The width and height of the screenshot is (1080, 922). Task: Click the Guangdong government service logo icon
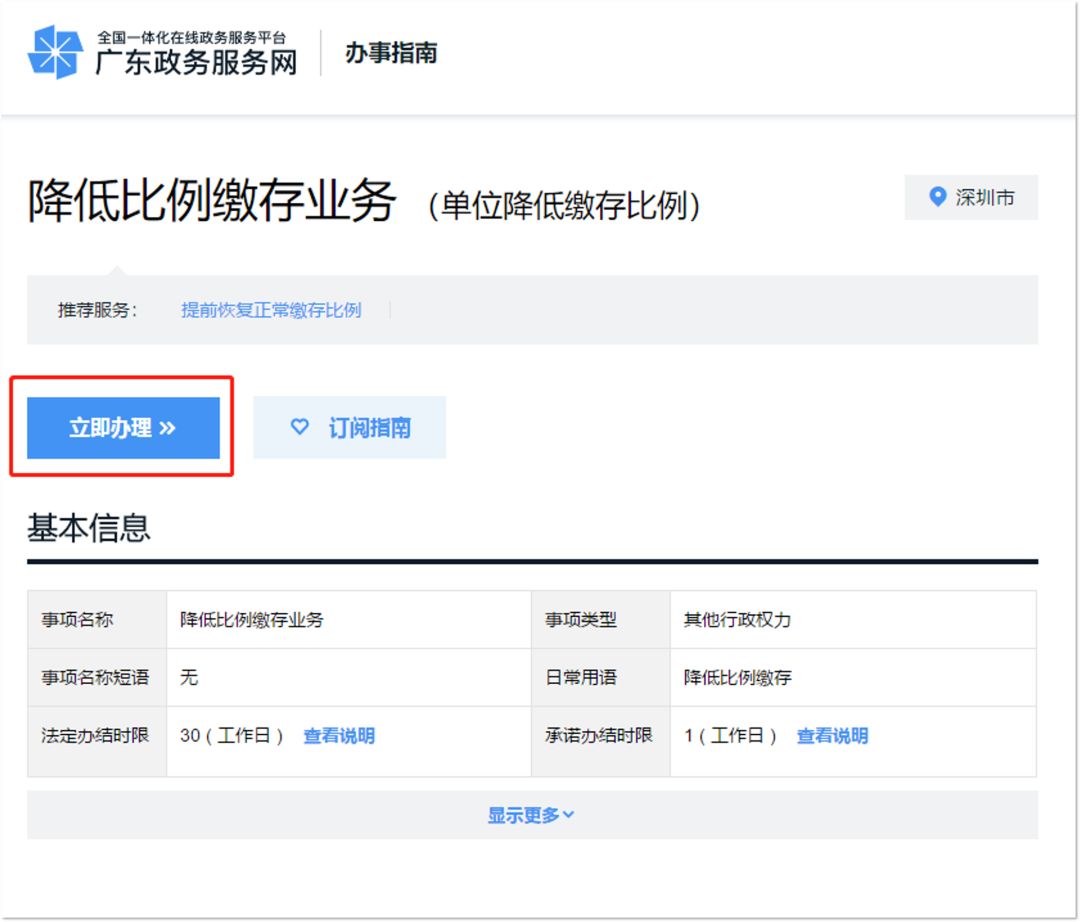(54, 52)
